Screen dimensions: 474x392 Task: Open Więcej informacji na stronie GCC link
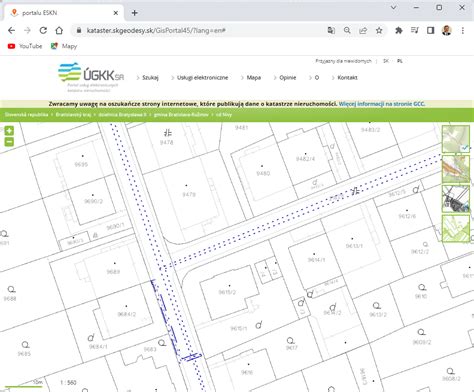click(x=382, y=104)
